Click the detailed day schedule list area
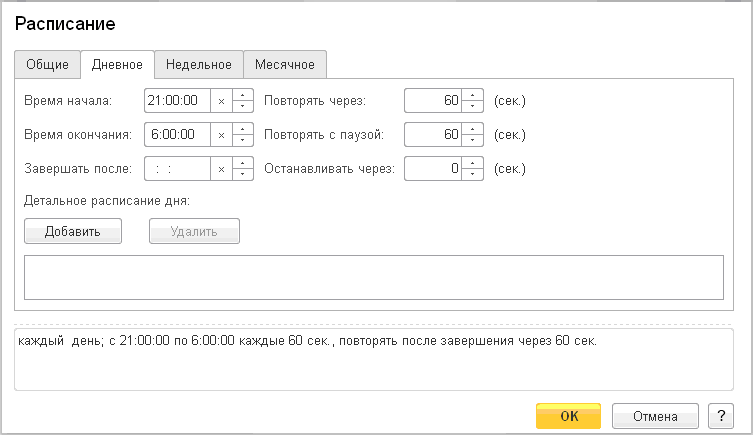The height and width of the screenshot is (435, 753). click(x=373, y=277)
